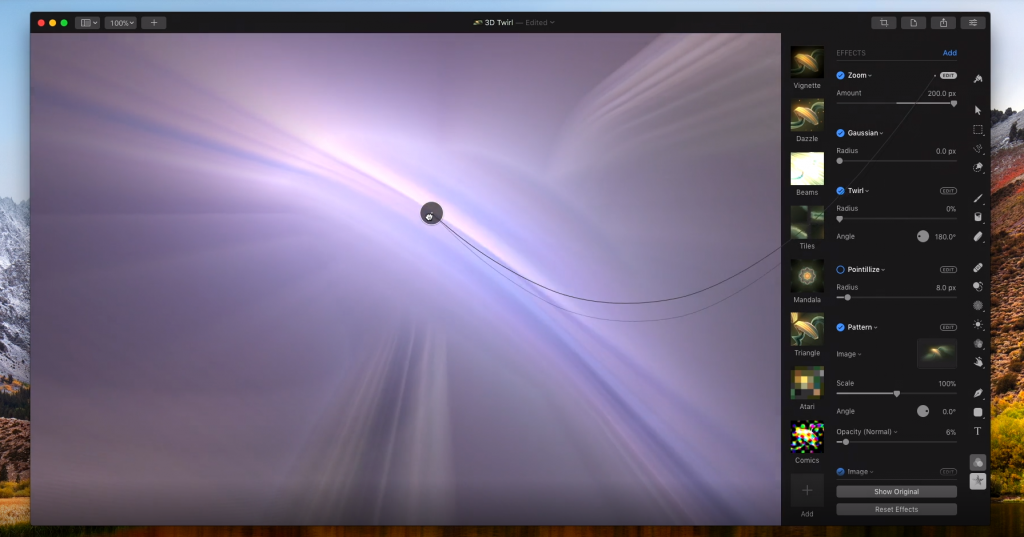Click the Gaussian Radius slider
Viewport: 1024px width, 537px height.
(x=896, y=161)
